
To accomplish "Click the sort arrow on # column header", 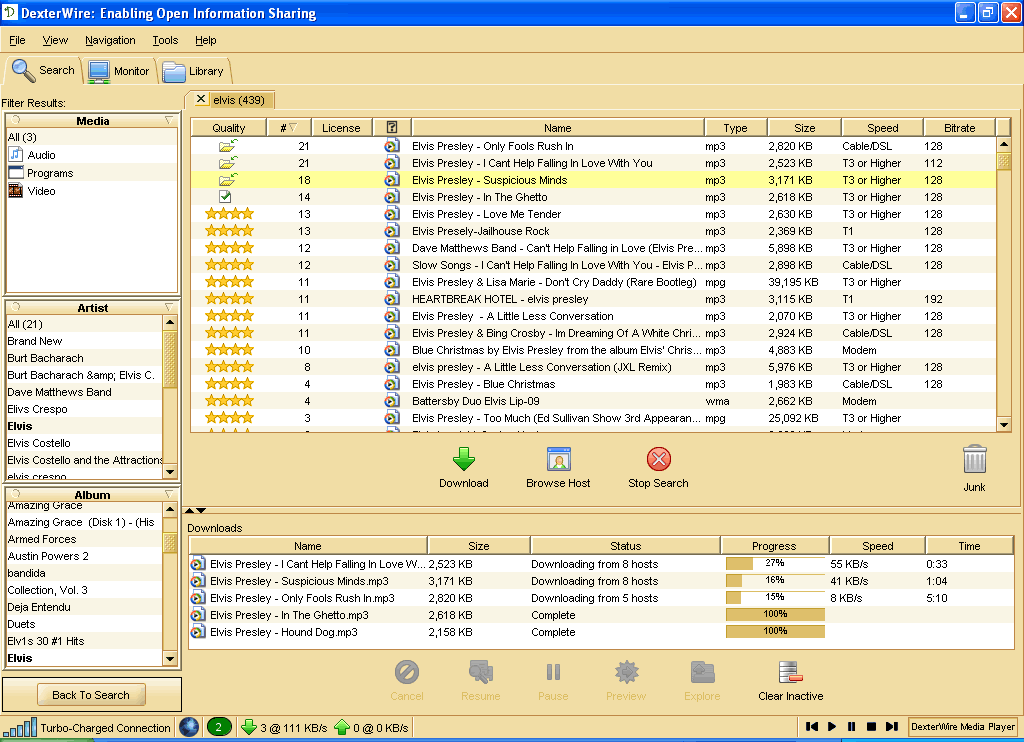I will coord(293,127).
